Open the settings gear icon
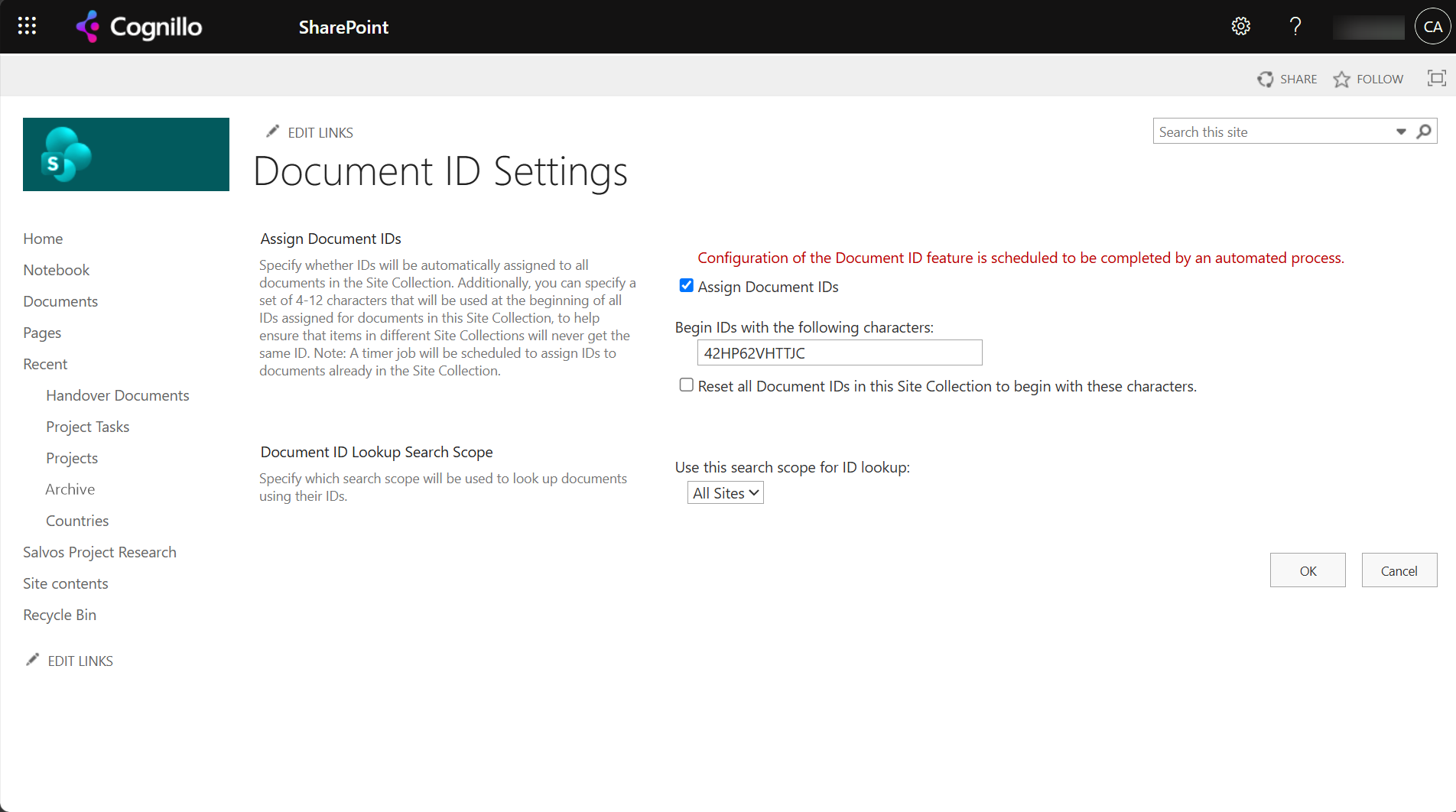The image size is (1456, 812). (1240, 27)
